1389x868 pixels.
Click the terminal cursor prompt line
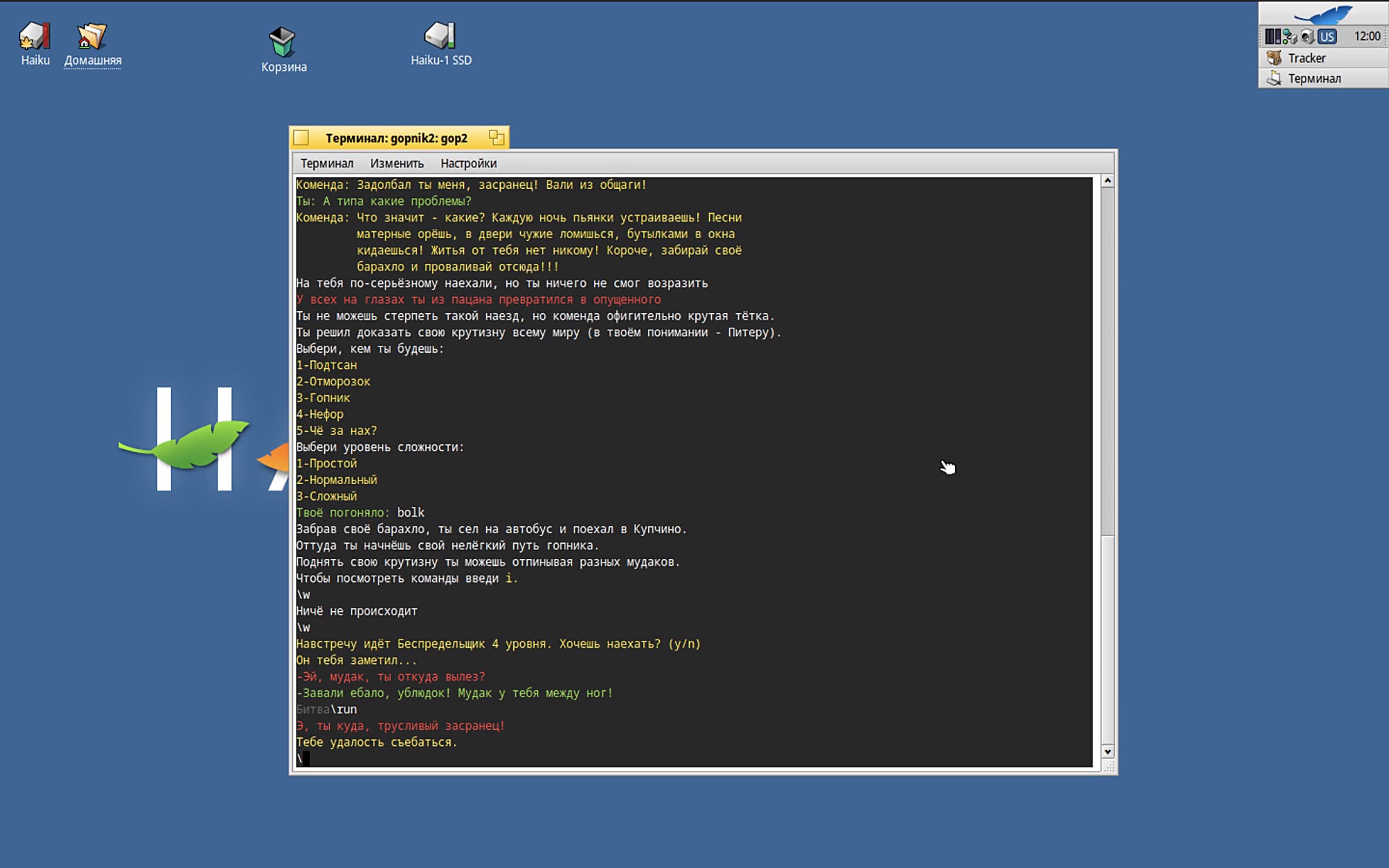[x=303, y=759]
